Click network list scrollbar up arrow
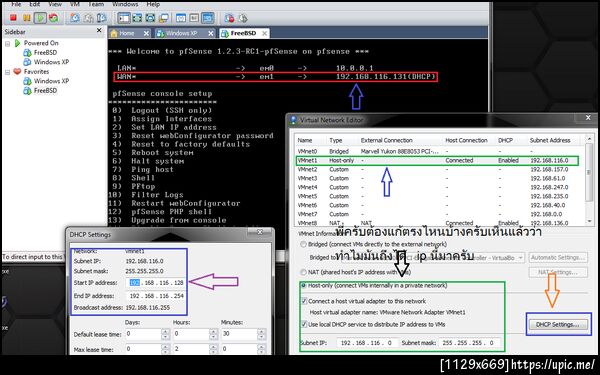 590,139
